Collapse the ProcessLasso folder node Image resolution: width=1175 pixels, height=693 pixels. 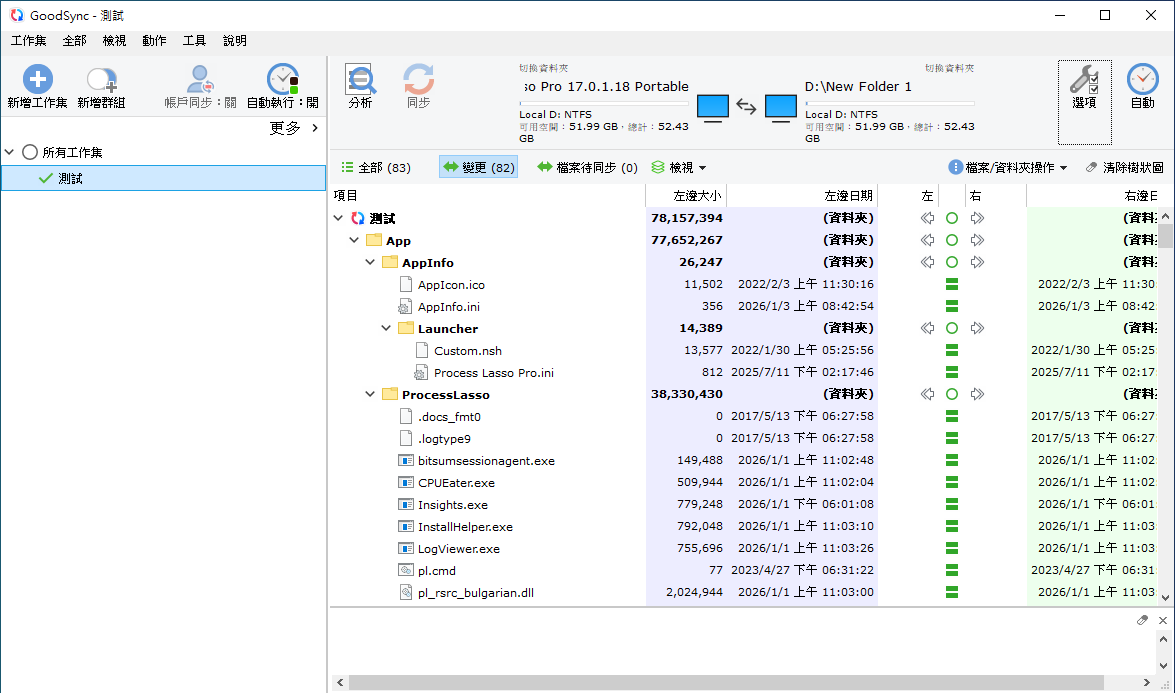370,394
